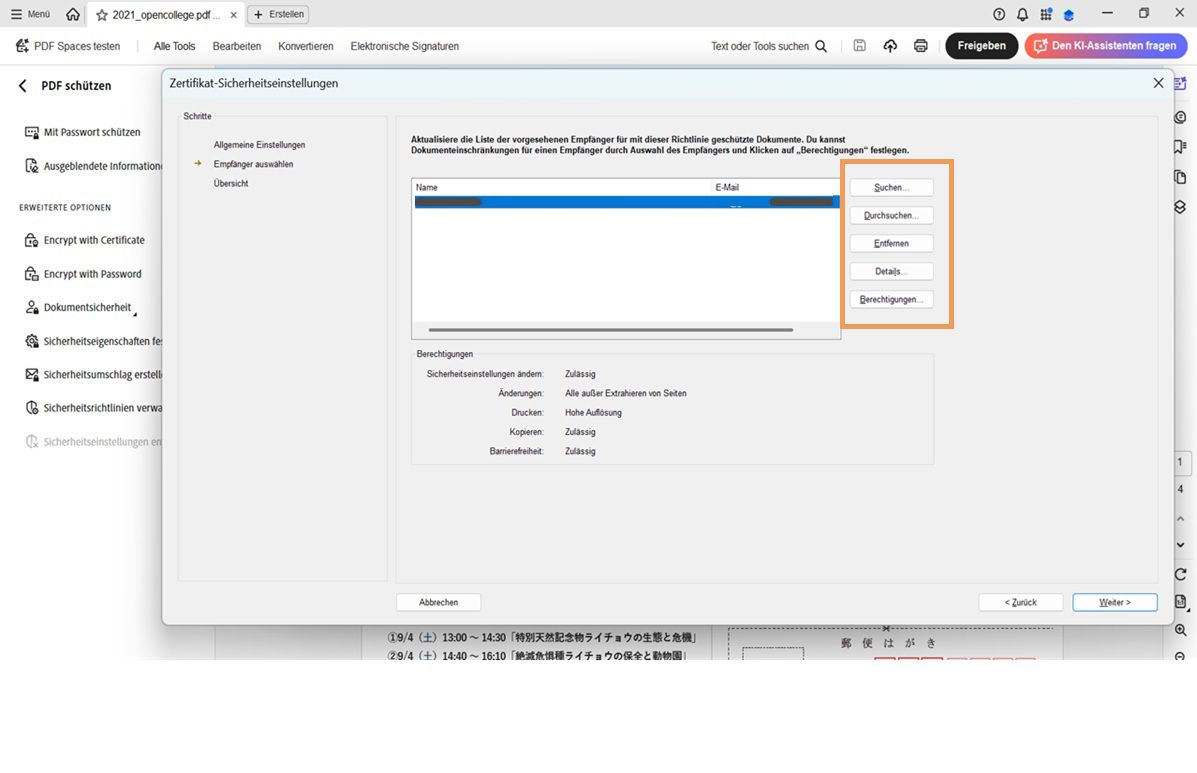Click the Name column header
This screenshot has width=1197, height=773.
562,187
